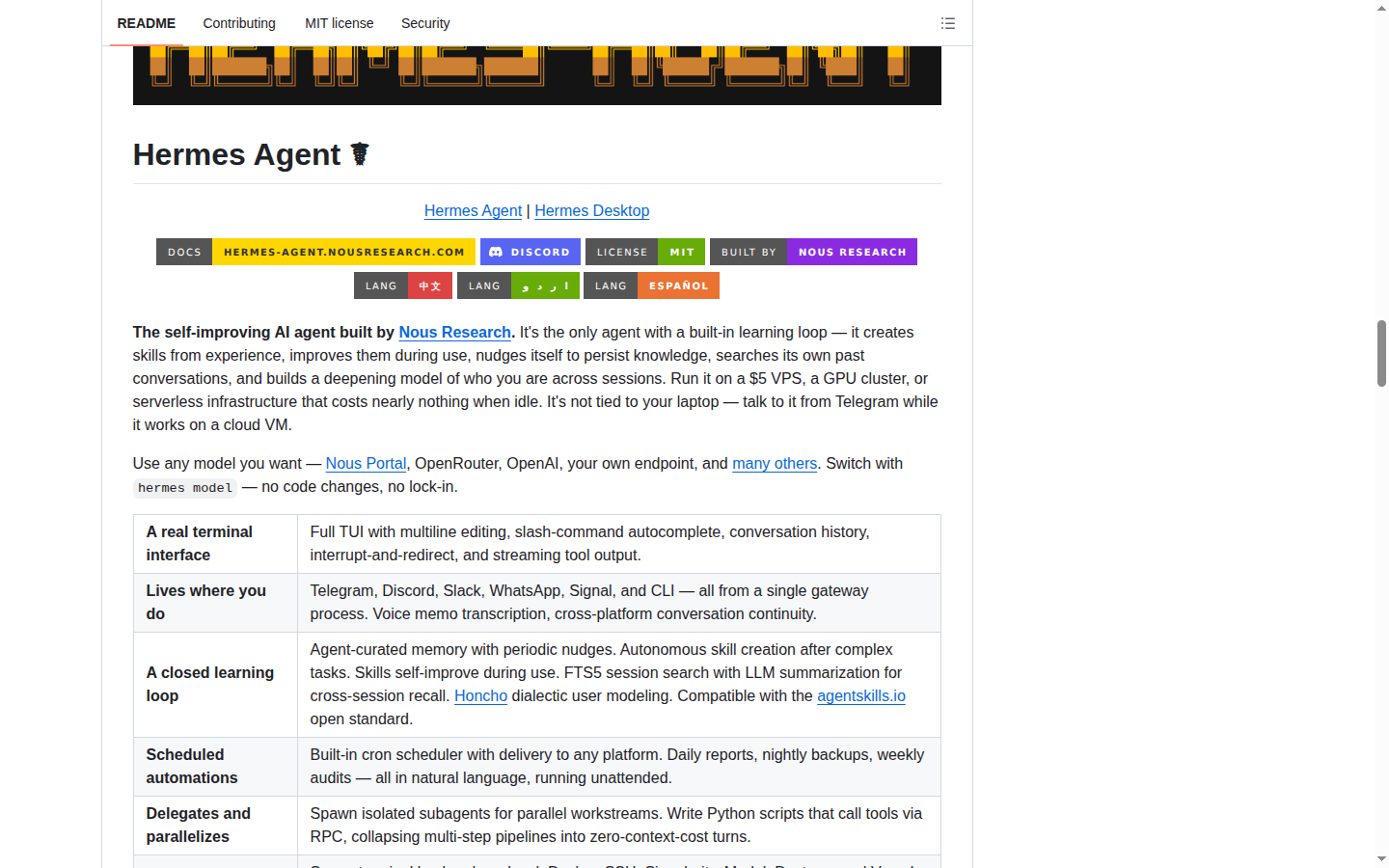The image size is (1389, 868).
Task: Open the Honcho link
Action: (480, 695)
